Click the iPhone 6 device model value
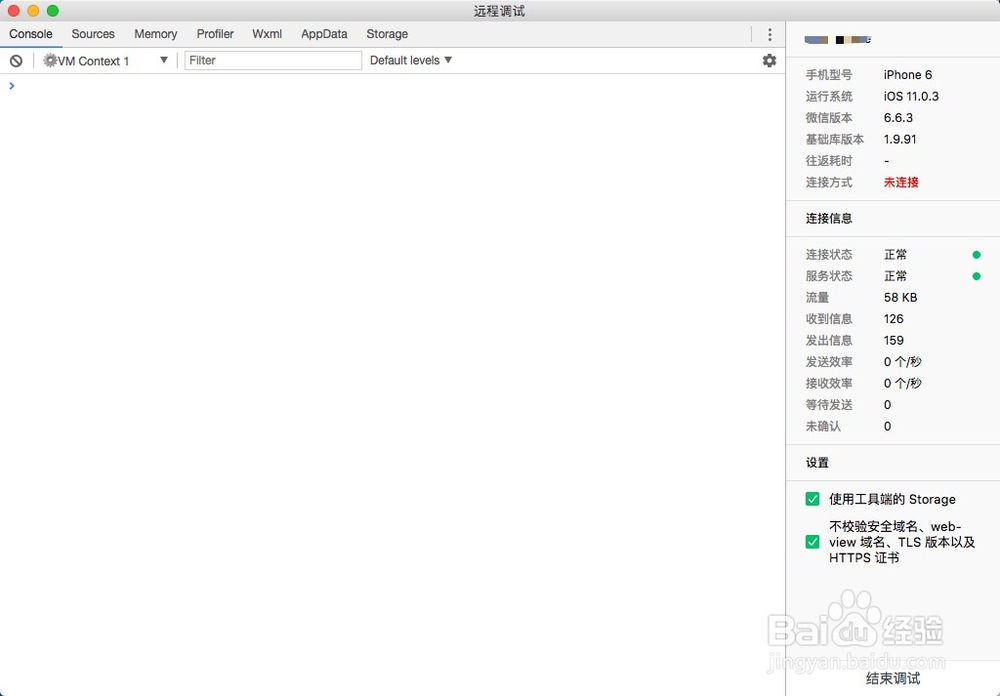Screen dimensions: 1000x696 click(x=908, y=75)
